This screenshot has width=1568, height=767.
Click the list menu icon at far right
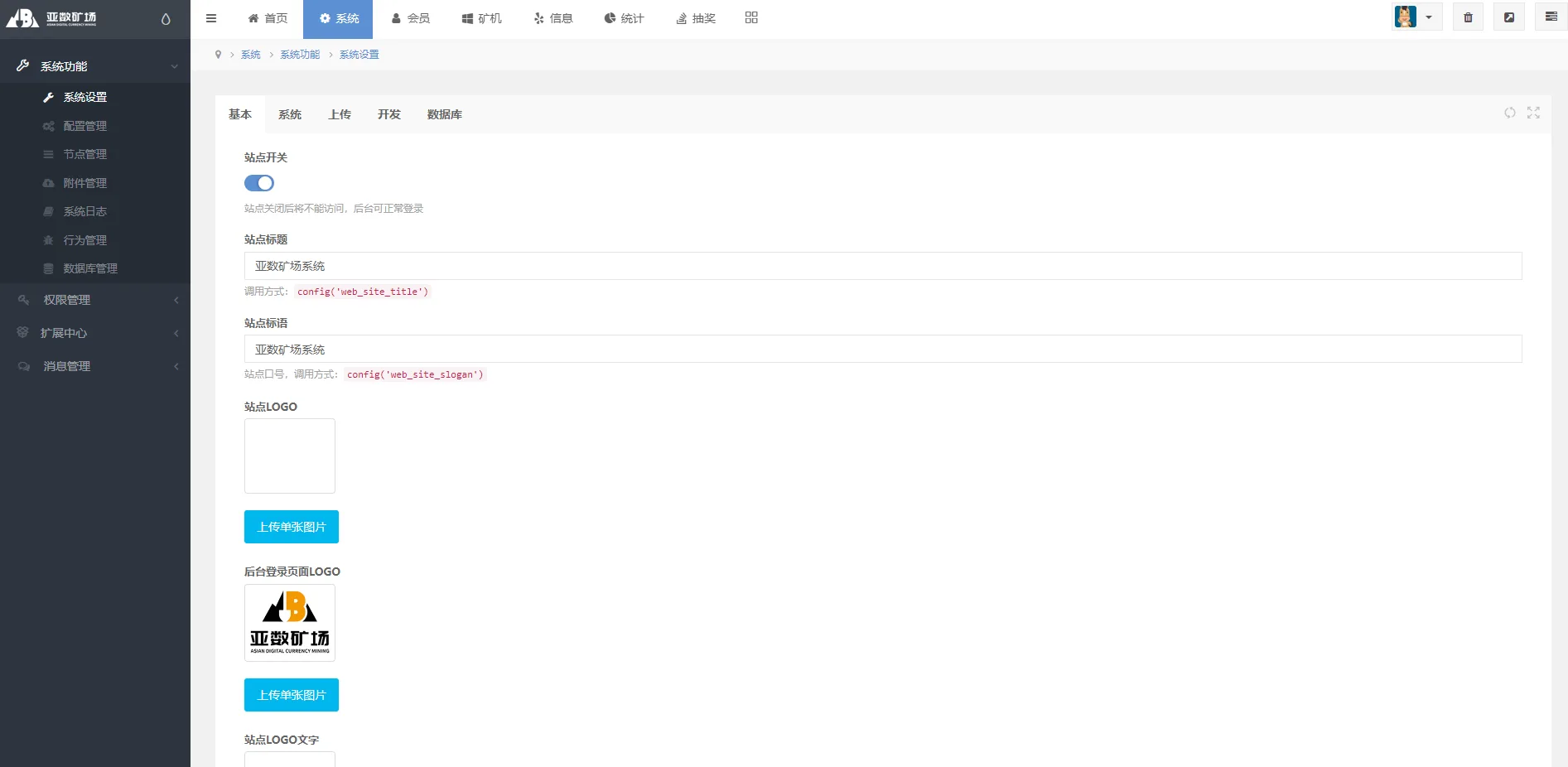(1551, 17)
